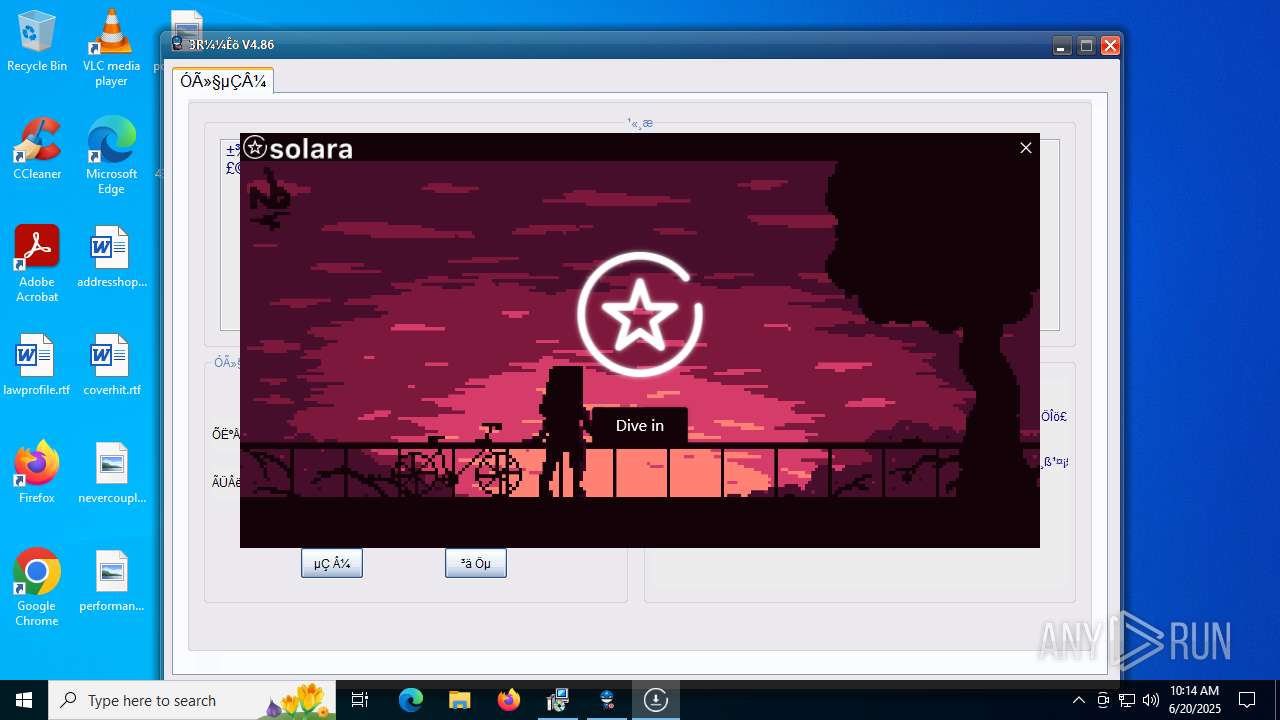
Task: Show hidden system tray icons
Action: coord(1078,700)
